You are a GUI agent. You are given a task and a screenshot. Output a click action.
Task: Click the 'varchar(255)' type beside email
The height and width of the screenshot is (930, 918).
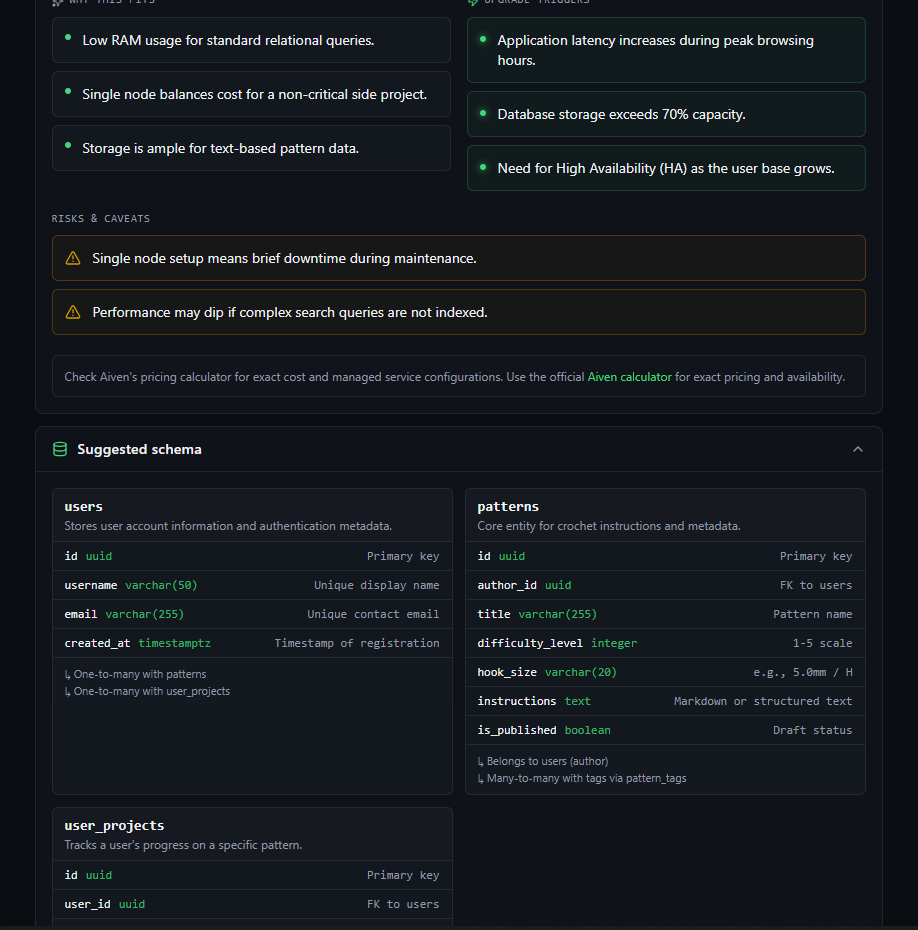coord(145,614)
